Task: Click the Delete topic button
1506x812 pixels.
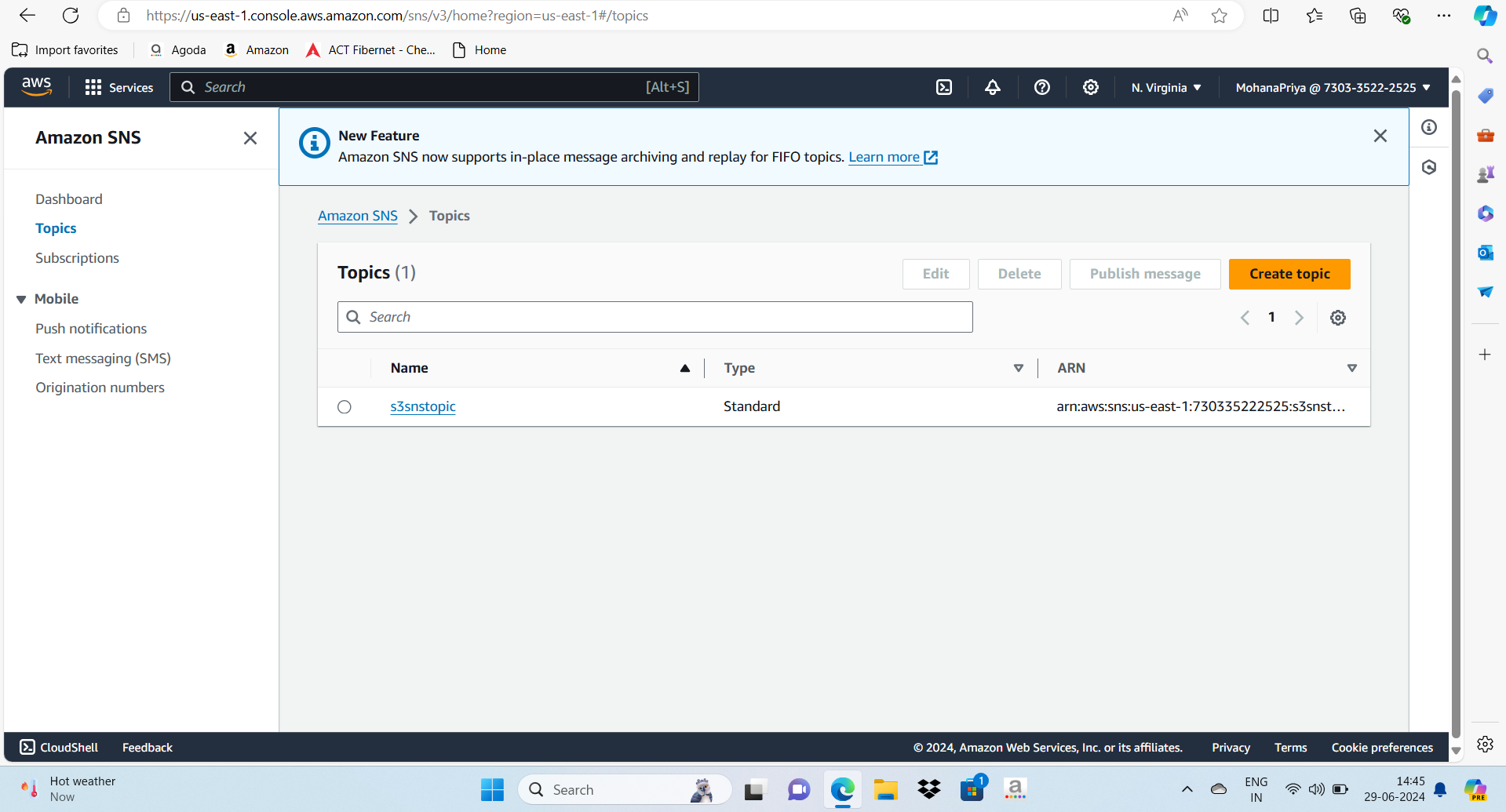Action: [x=1019, y=274]
